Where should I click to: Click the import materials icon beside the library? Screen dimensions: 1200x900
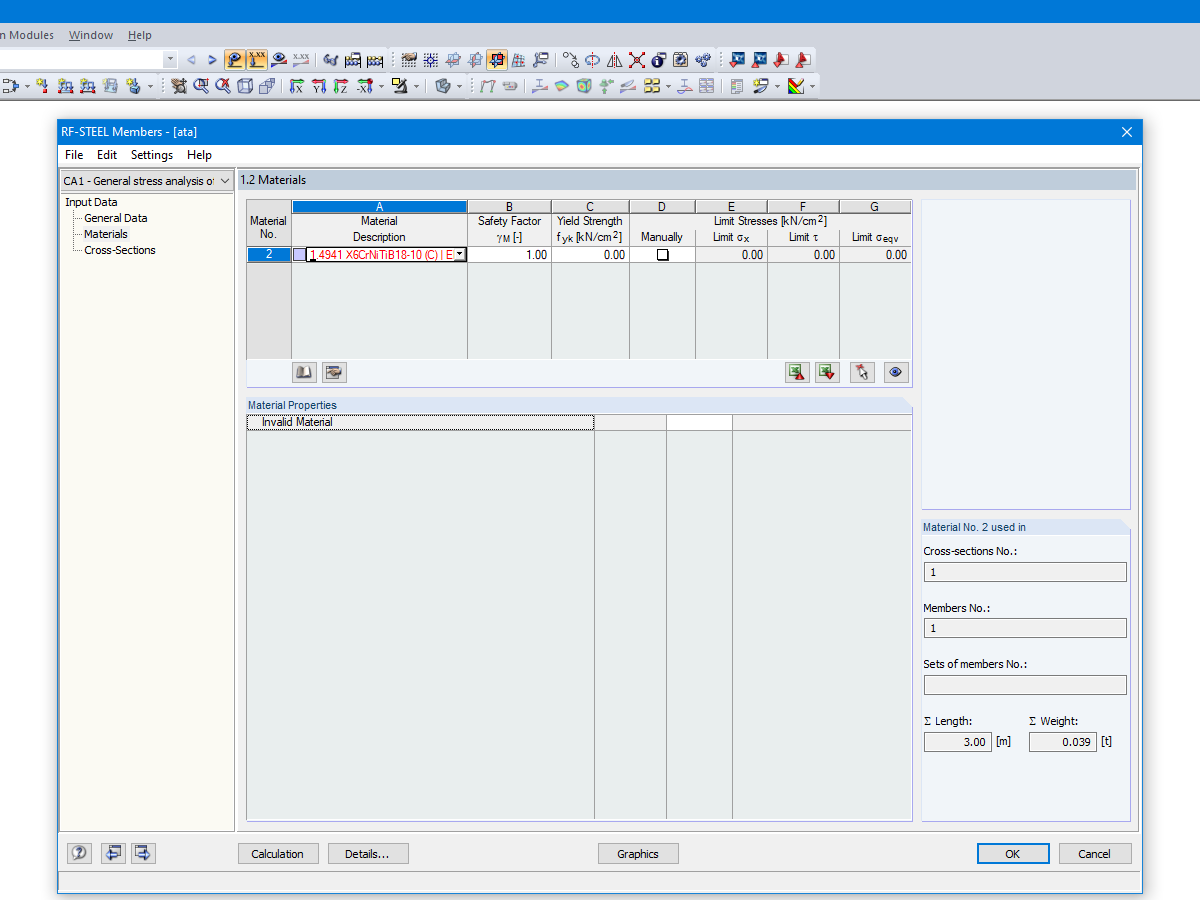(x=334, y=373)
